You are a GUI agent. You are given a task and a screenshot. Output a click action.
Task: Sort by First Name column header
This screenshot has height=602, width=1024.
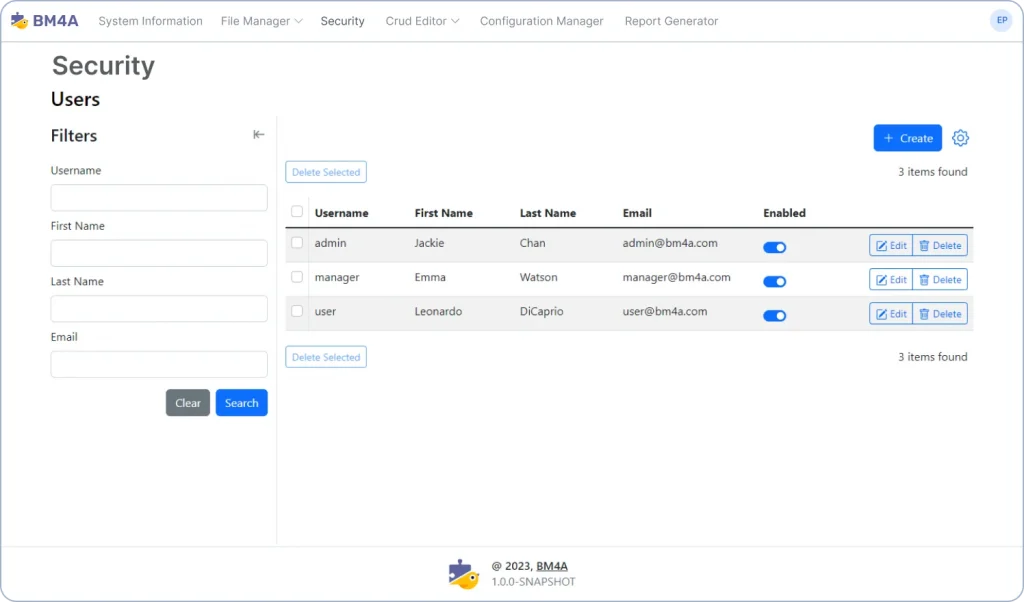[x=443, y=213]
